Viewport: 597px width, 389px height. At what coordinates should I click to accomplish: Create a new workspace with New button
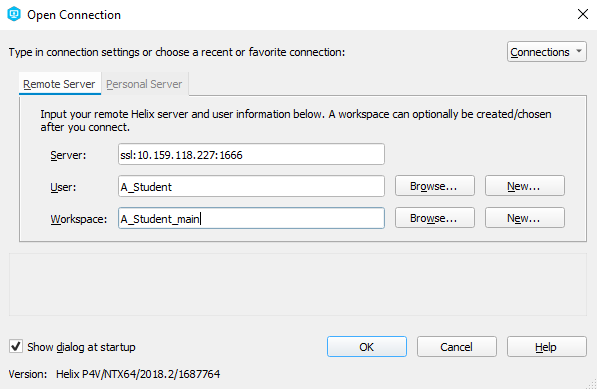pyautogui.click(x=525, y=218)
